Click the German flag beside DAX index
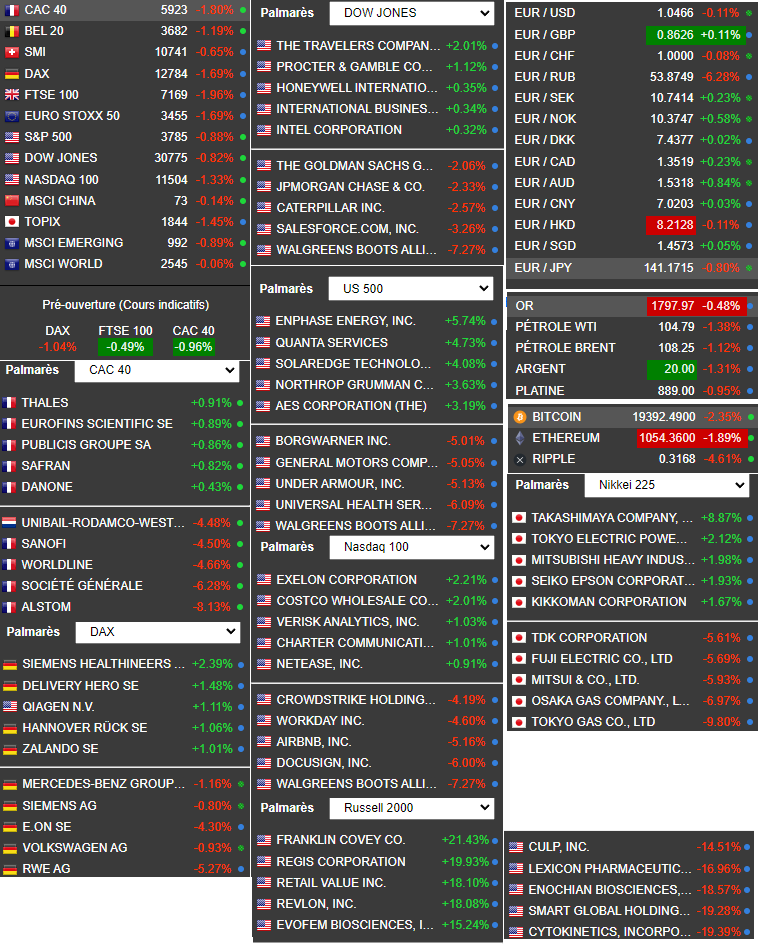The width and height of the screenshot is (758, 944). click(11, 74)
